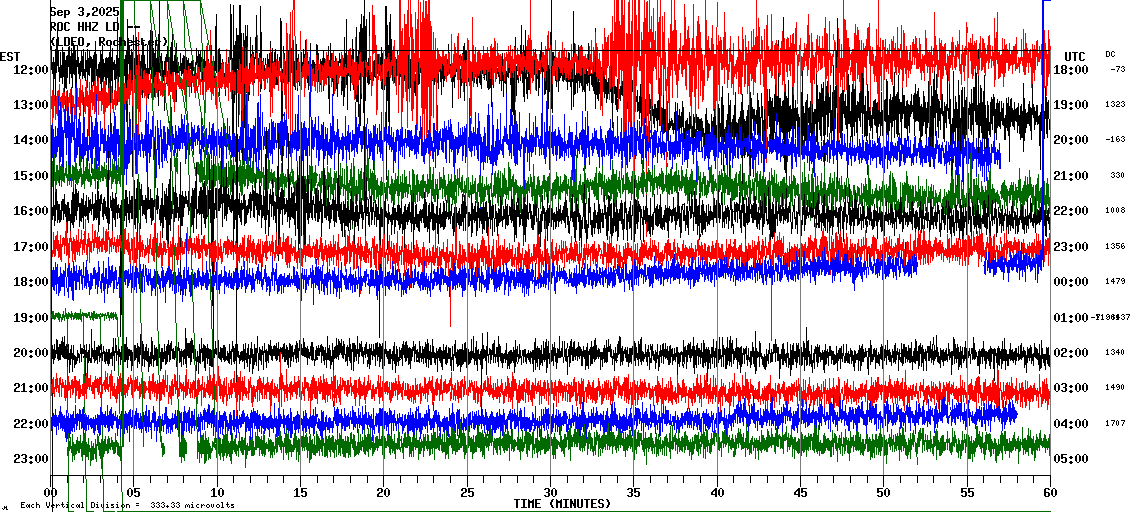Click the UTC timezone header
This screenshot has width=1130, height=519.
tap(1074, 56)
